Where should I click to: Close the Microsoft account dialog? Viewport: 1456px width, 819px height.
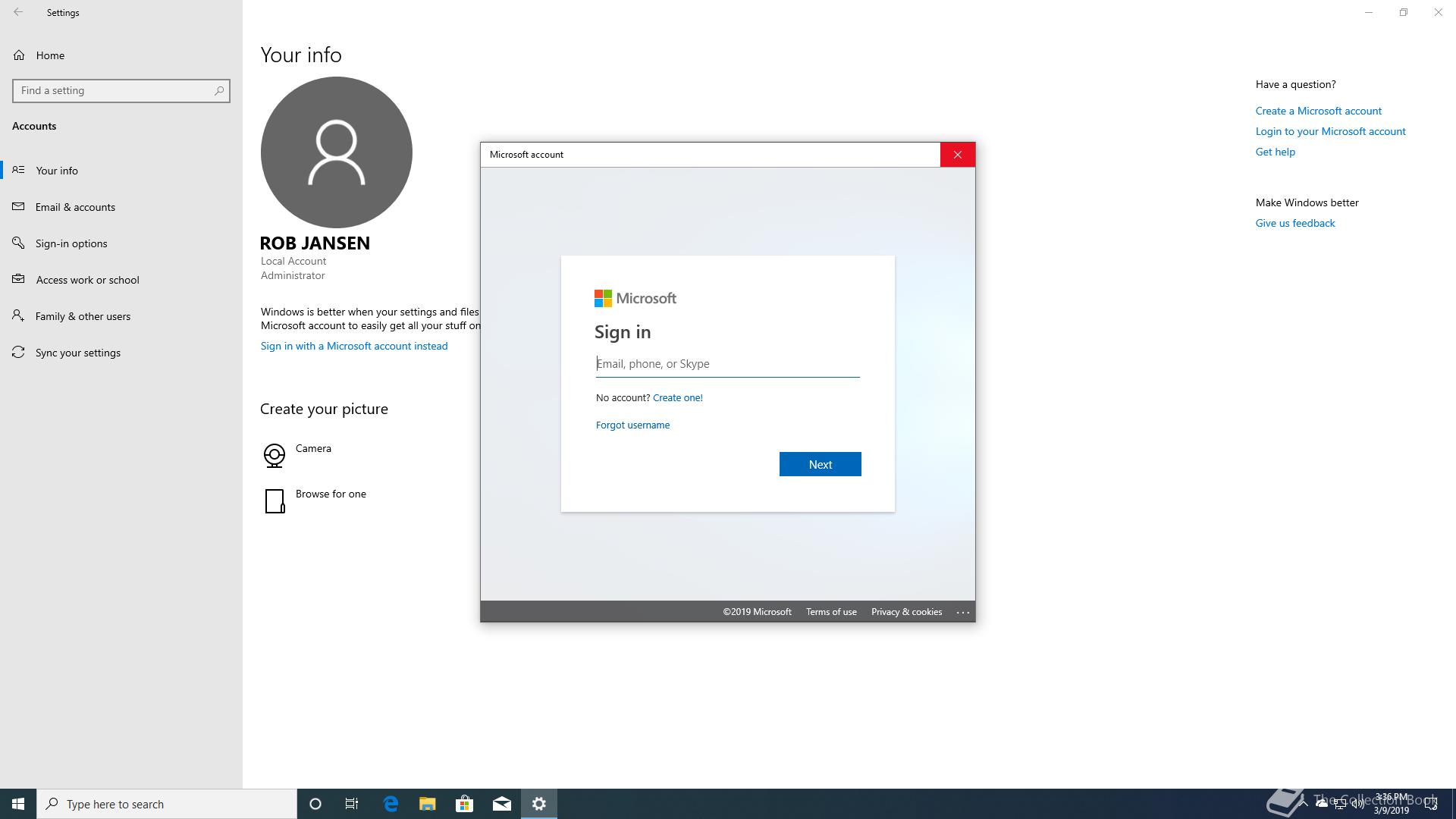tap(957, 155)
